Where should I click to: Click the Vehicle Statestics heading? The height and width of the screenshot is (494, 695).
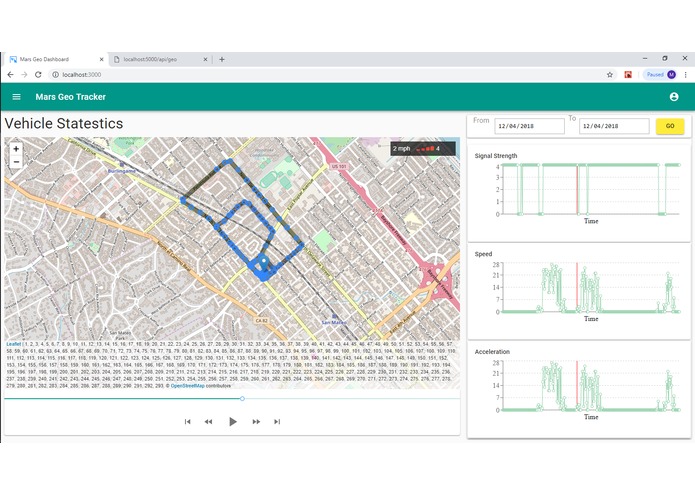[64, 123]
